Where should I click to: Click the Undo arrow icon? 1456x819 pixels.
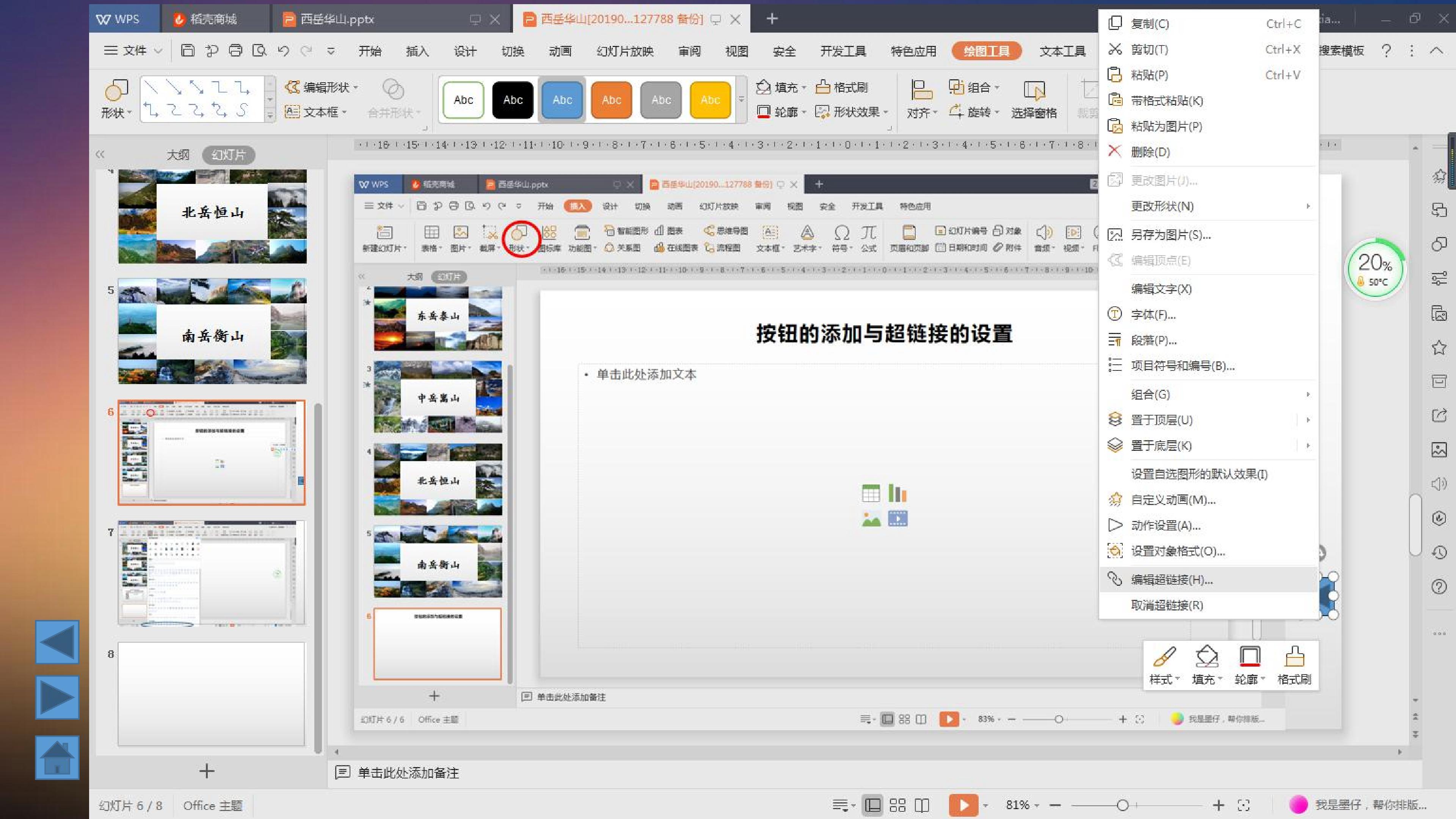(x=282, y=51)
